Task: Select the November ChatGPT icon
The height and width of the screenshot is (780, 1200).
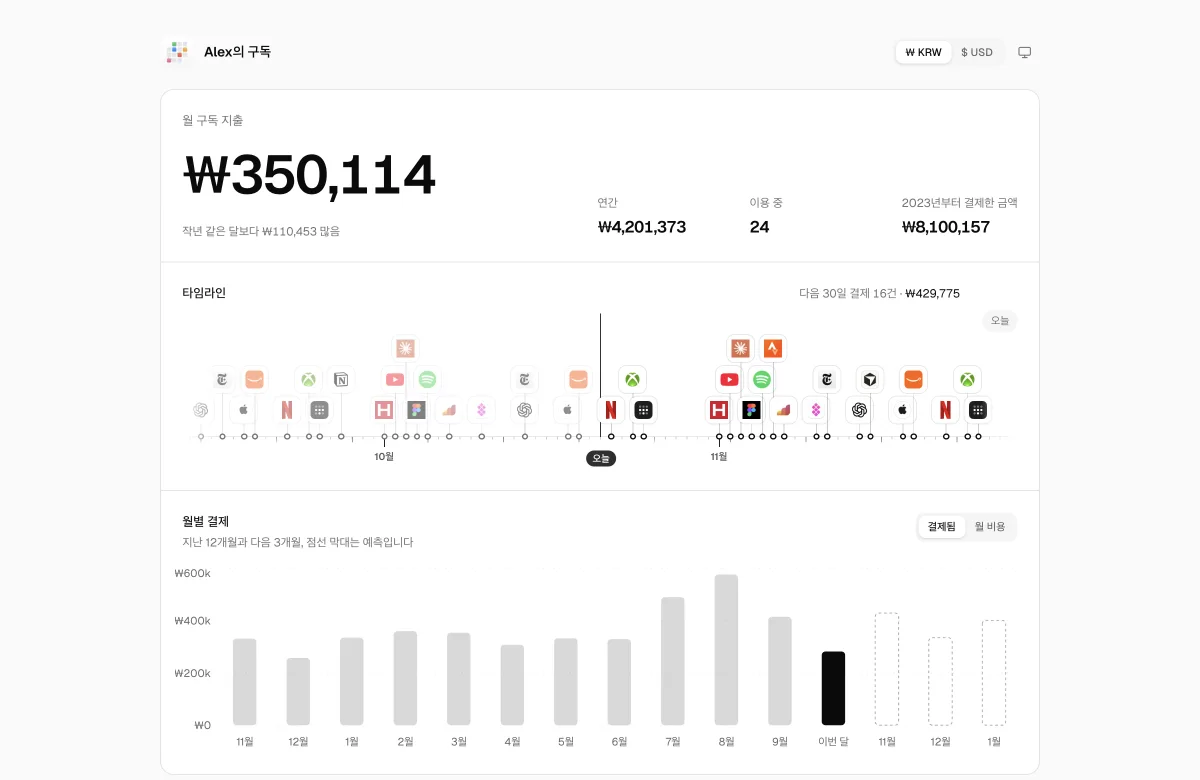Action: 858,410
